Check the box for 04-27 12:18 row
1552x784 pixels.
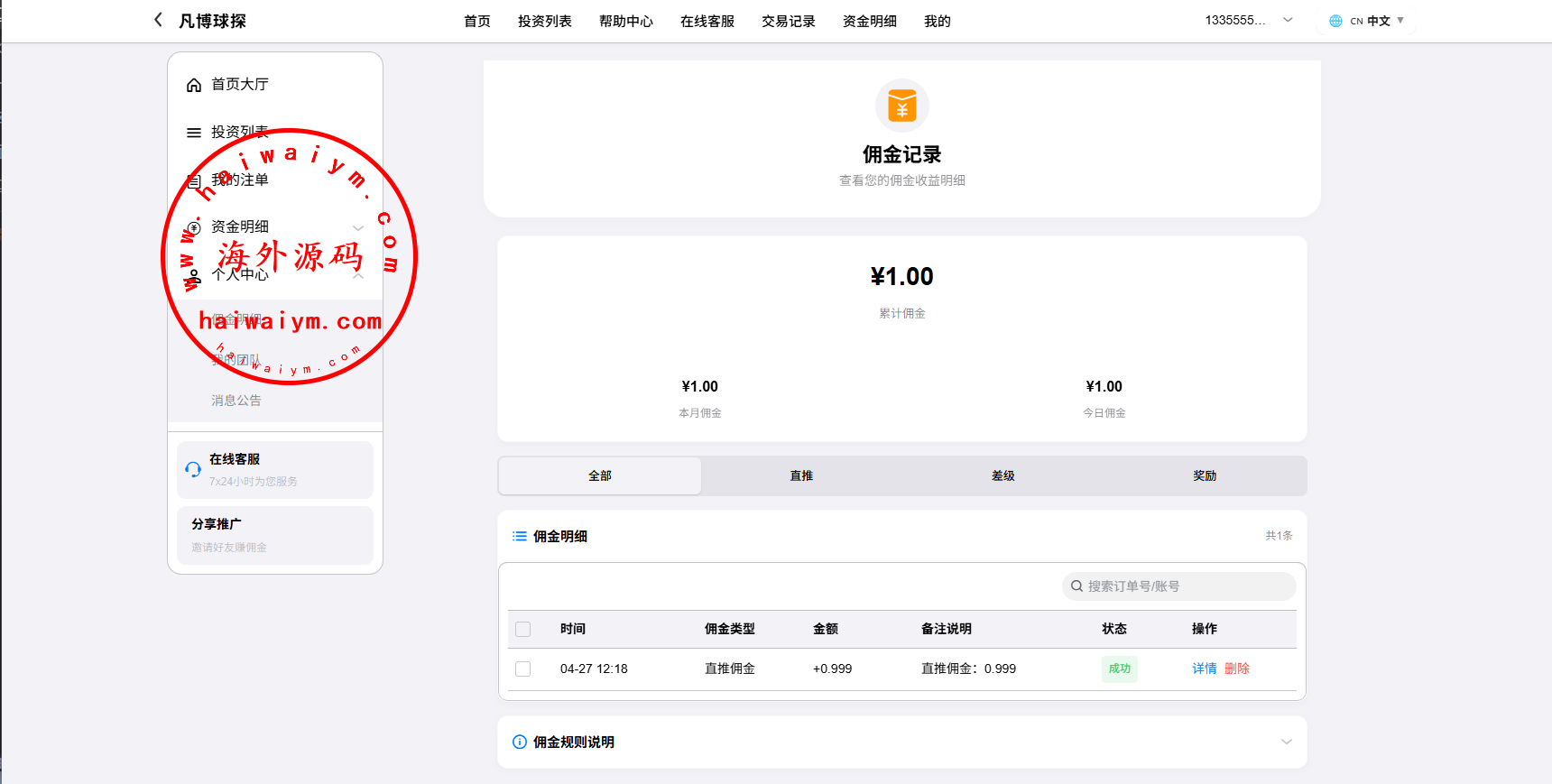(x=523, y=669)
